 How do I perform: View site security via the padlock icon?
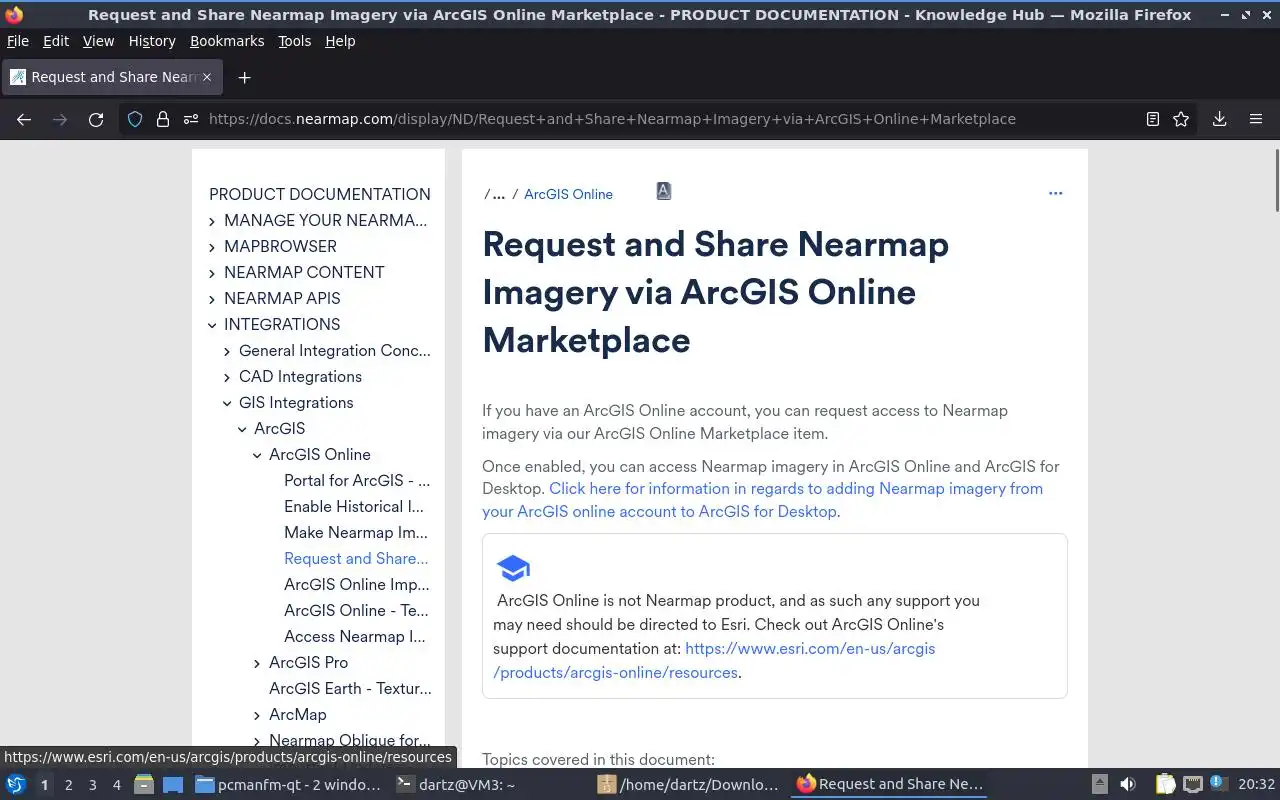click(x=163, y=119)
